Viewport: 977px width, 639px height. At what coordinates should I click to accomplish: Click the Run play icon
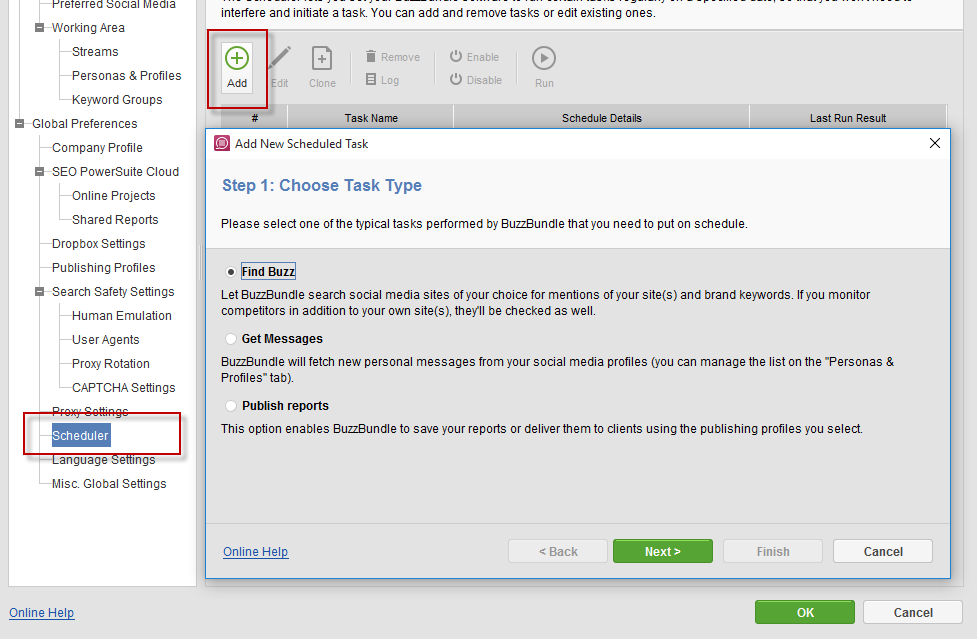click(544, 59)
